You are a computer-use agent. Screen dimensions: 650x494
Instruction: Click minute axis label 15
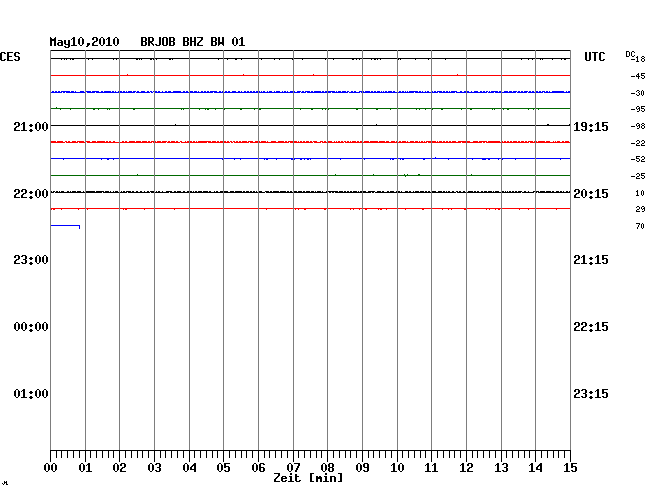pos(570,468)
